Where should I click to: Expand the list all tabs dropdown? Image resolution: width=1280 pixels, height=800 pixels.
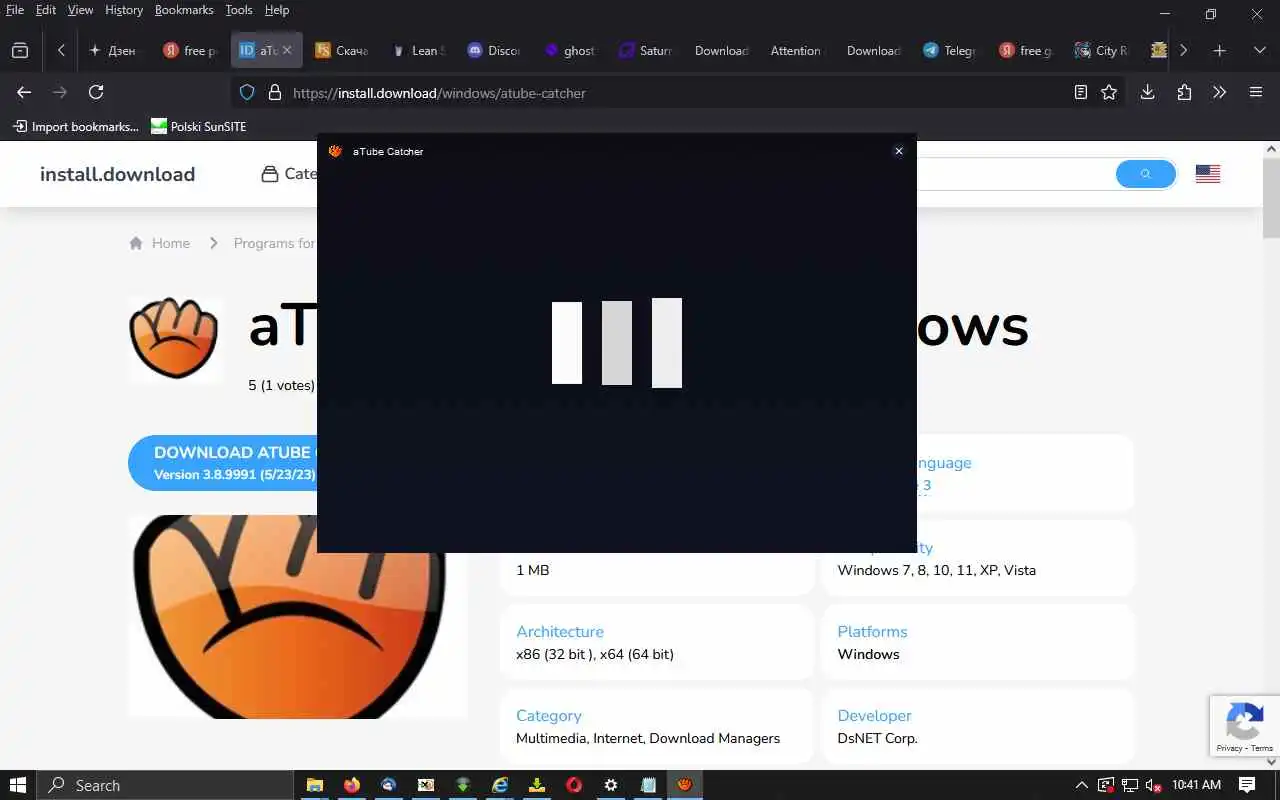coord(1259,50)
